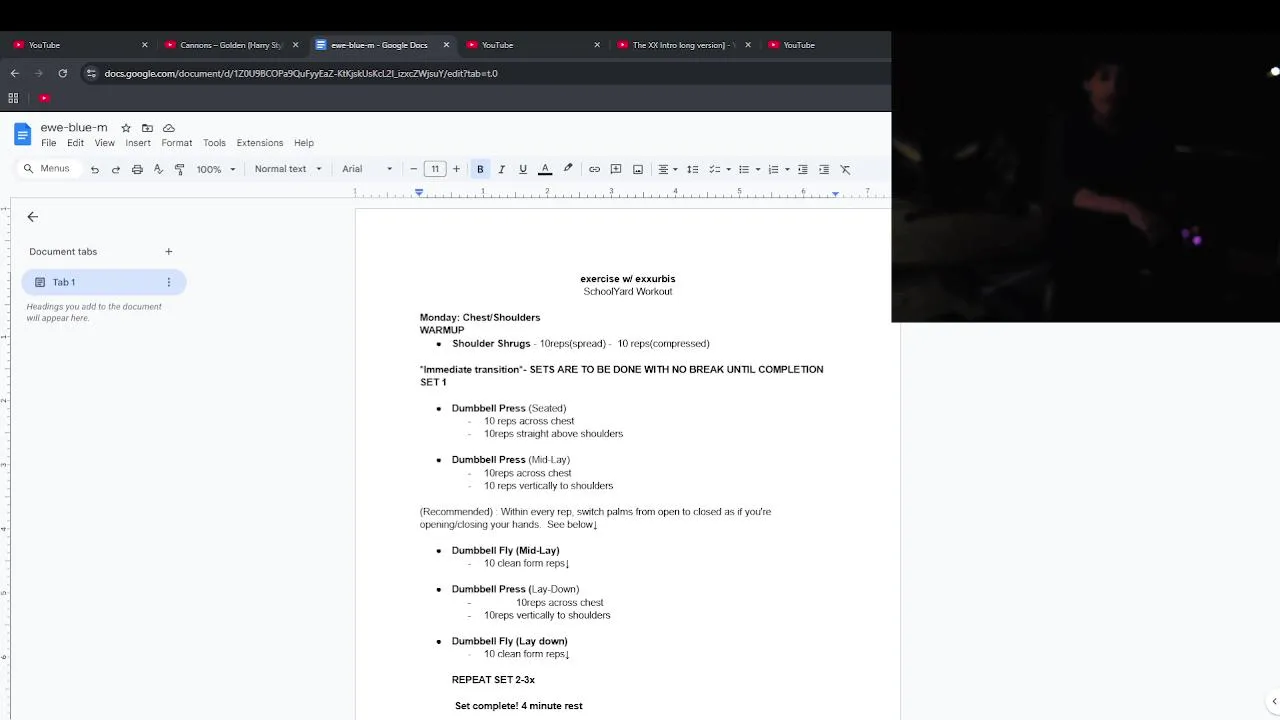Open the browser apps grid icon
This screenshot has width=1280, height=720.
point(13,98)
